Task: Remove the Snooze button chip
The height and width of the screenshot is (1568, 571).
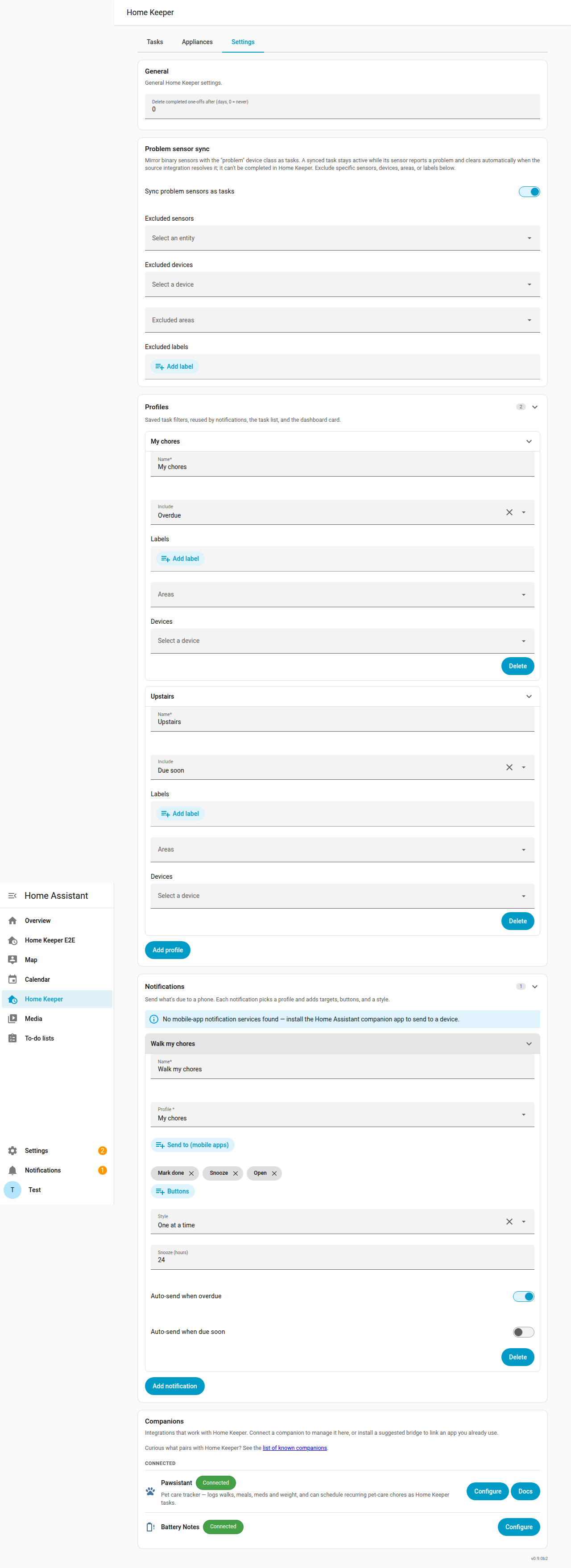Action: [x=236, y=1173]
